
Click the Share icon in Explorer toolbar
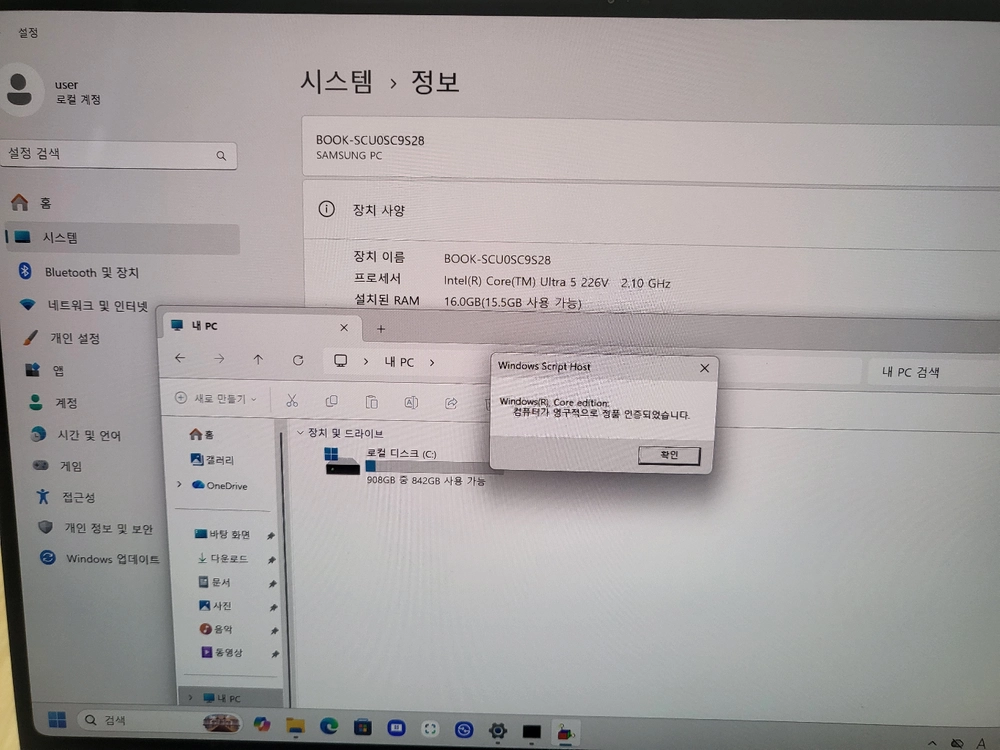451,403
